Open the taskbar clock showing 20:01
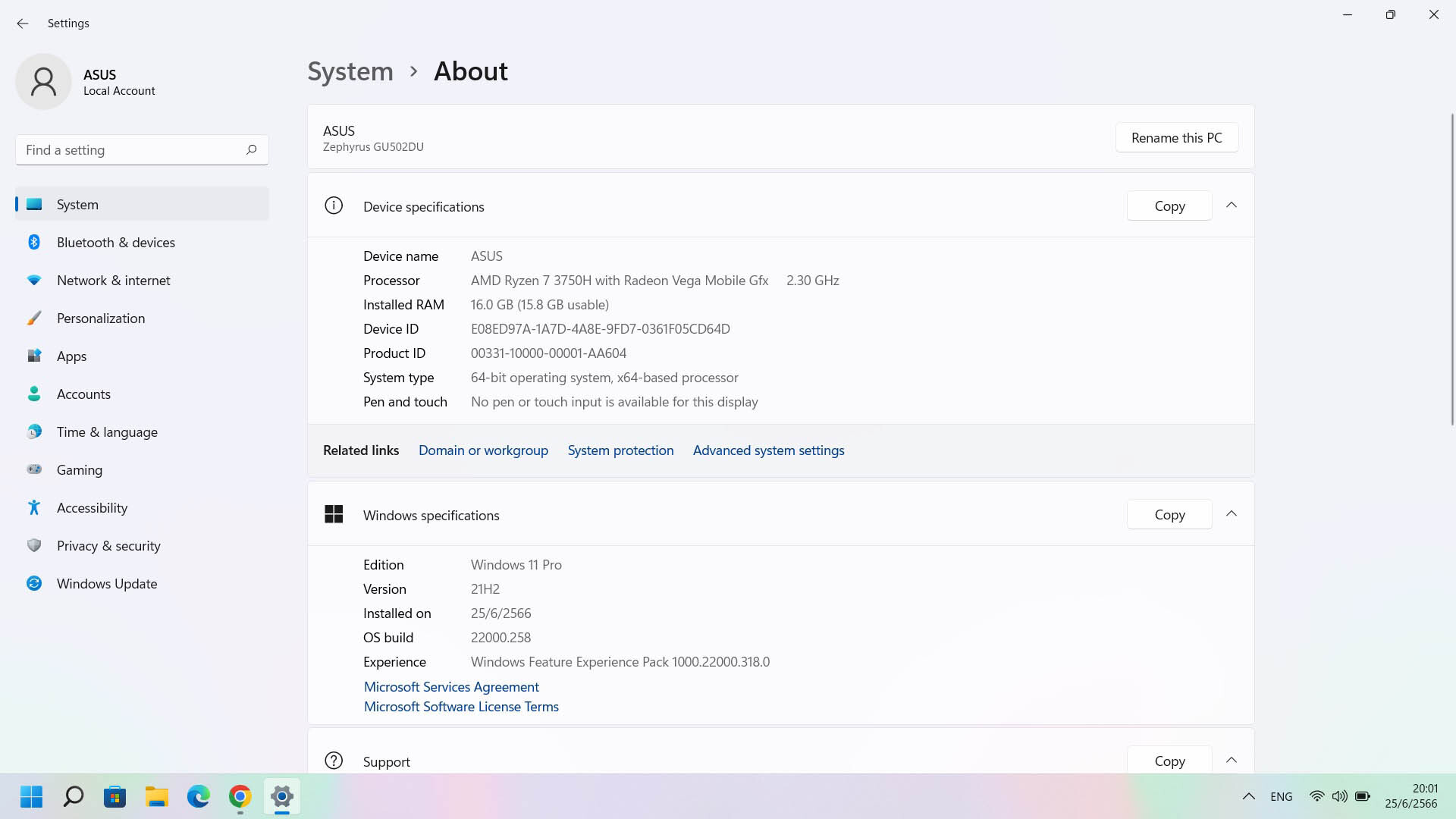Screen dimensions: 1456x819 [1410, 796]
